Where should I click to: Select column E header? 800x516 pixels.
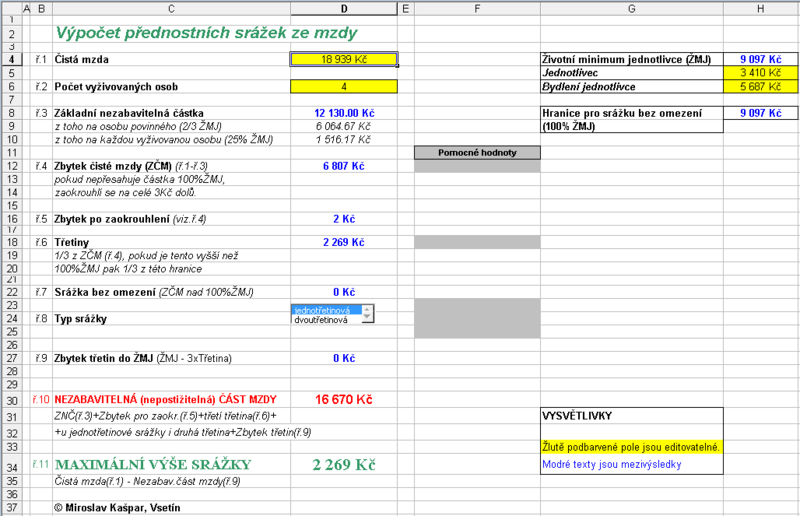click(406, 9)
